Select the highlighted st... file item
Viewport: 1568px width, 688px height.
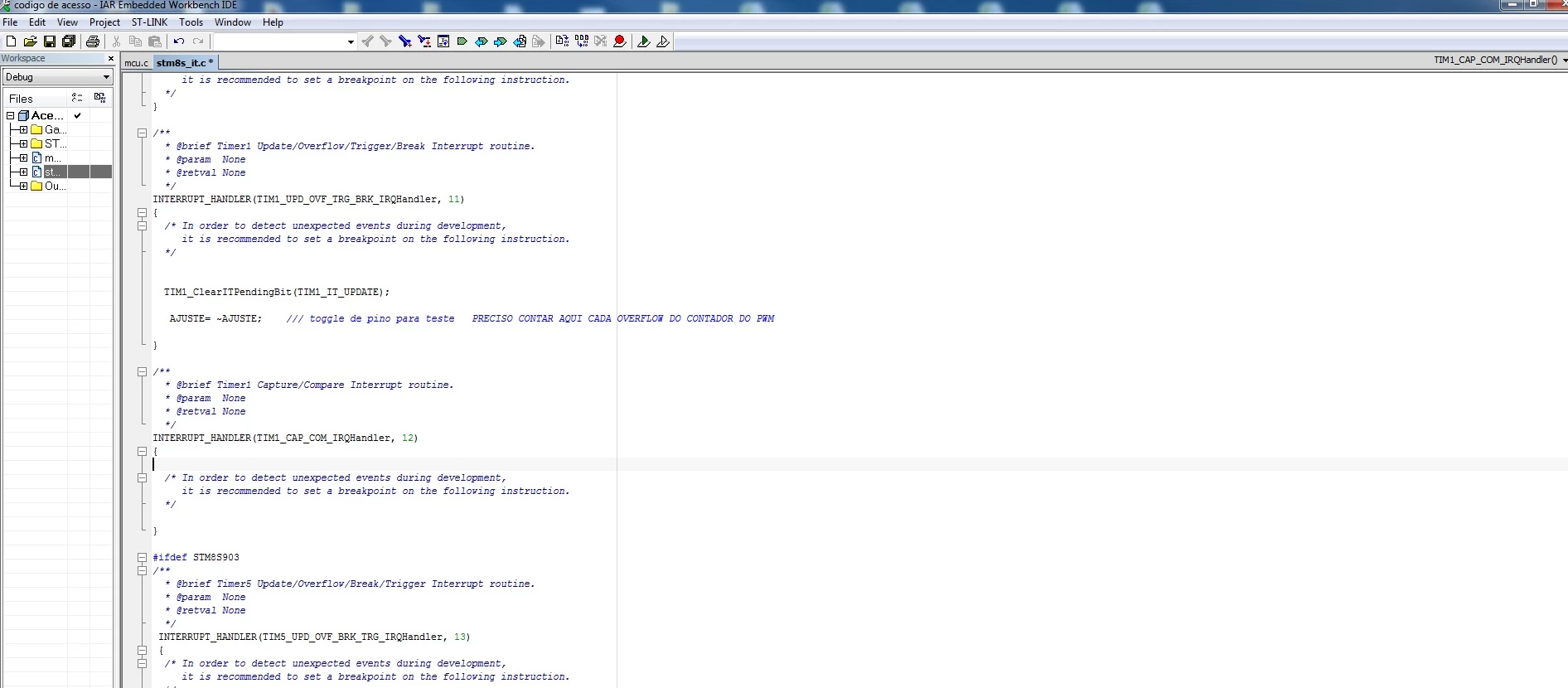[51, 172]
